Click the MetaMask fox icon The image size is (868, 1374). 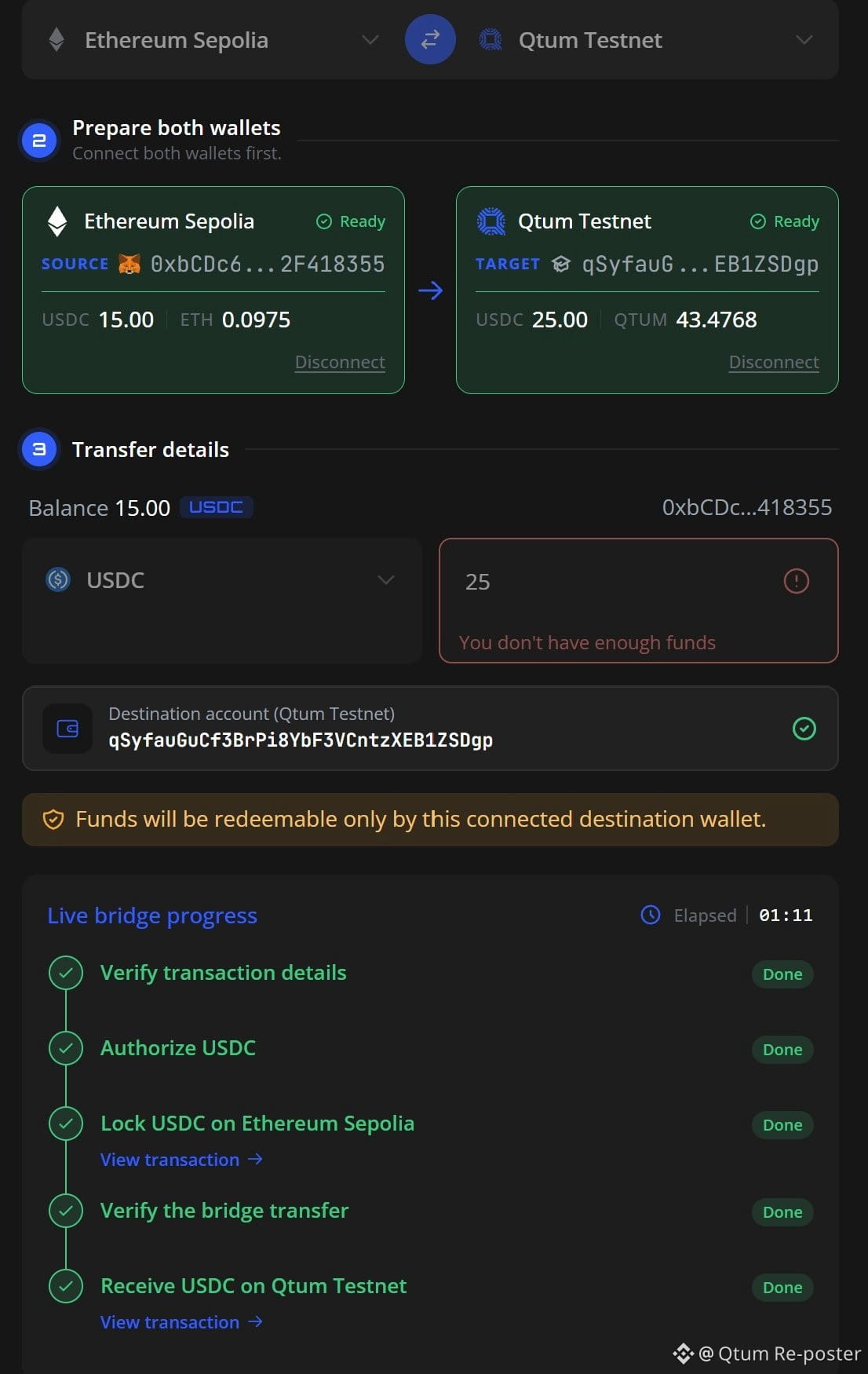[129, 264]
